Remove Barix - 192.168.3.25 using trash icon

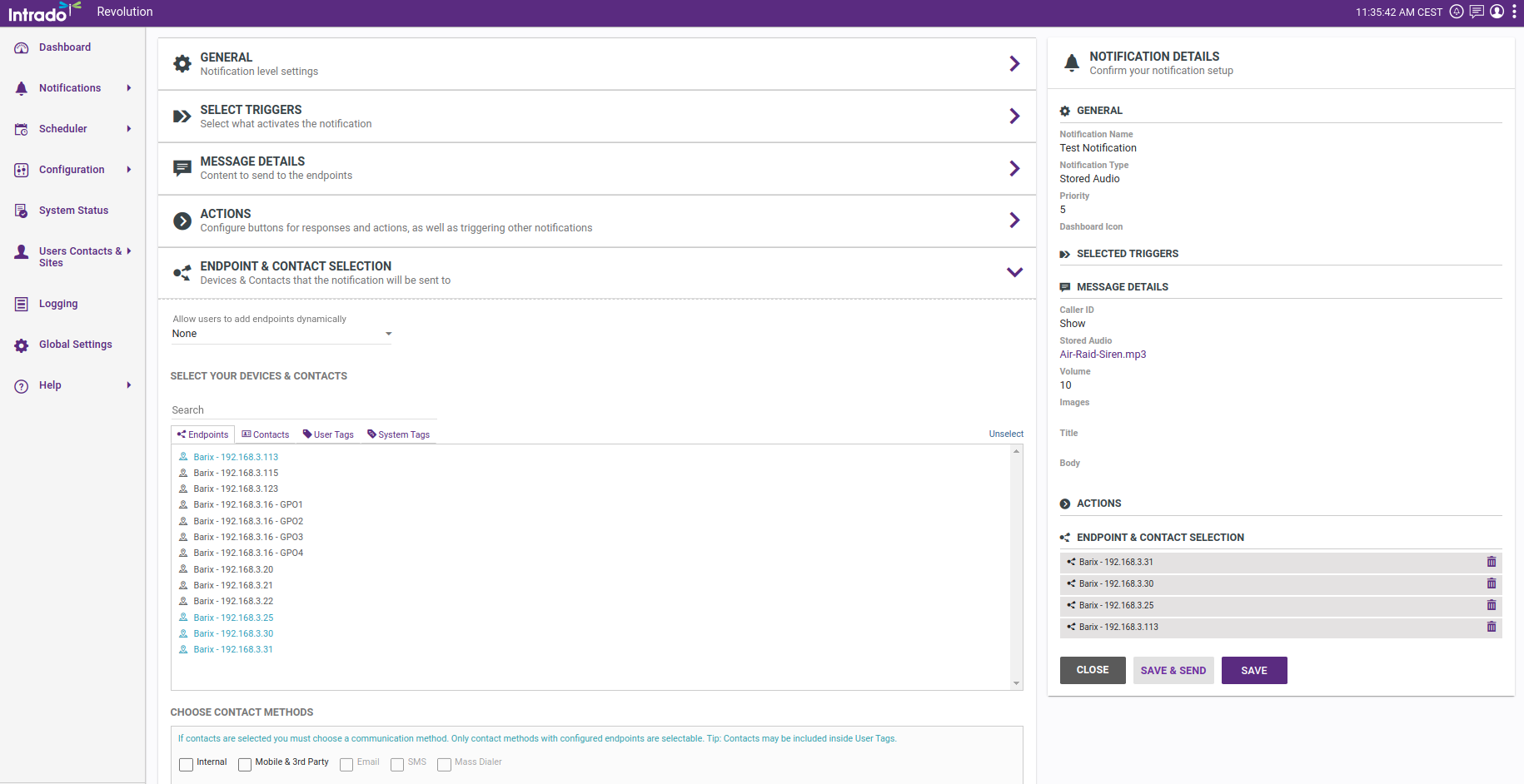(1491, 605)
